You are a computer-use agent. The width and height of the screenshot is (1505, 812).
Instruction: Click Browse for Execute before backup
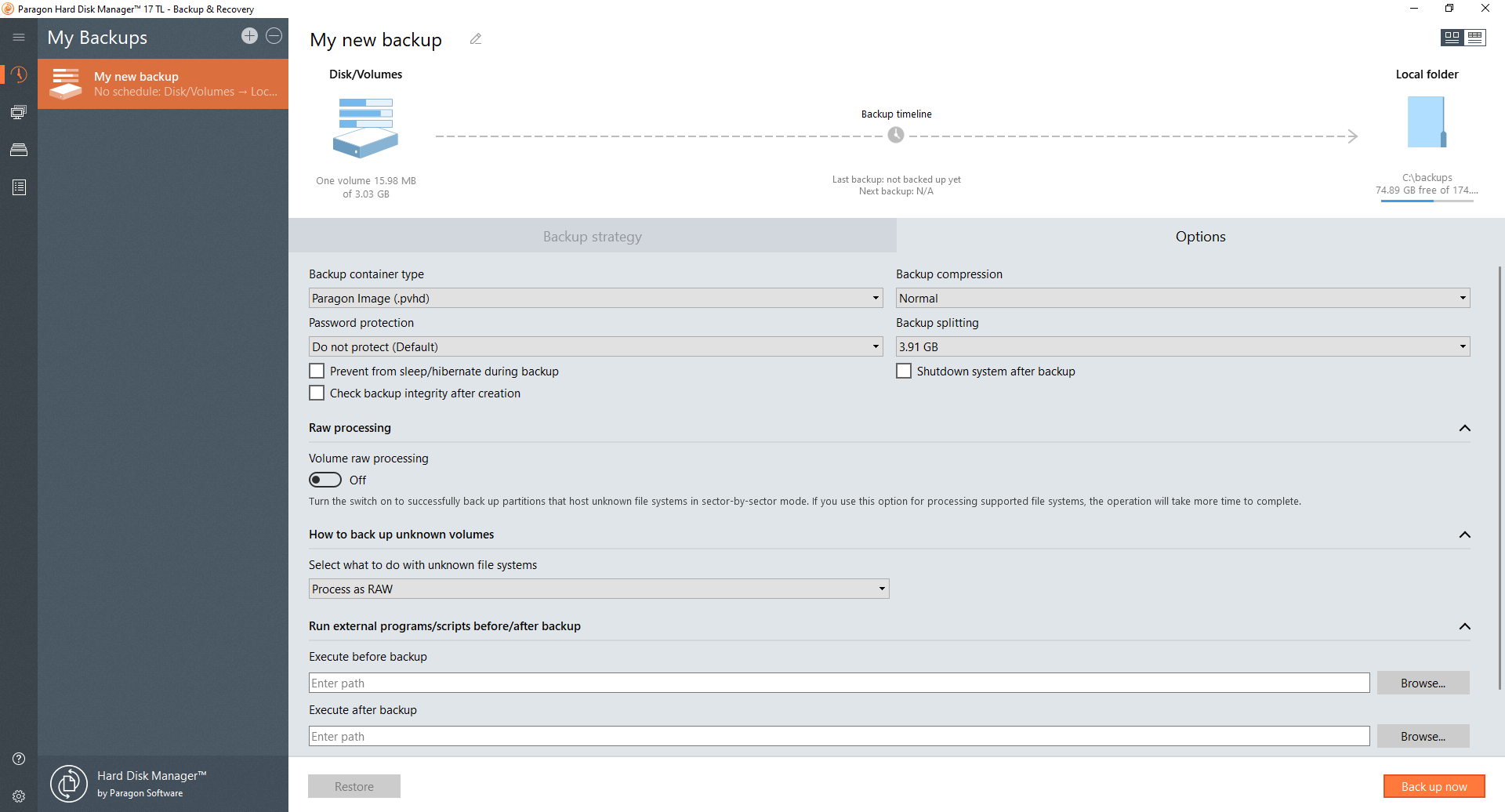[1423, 683]
